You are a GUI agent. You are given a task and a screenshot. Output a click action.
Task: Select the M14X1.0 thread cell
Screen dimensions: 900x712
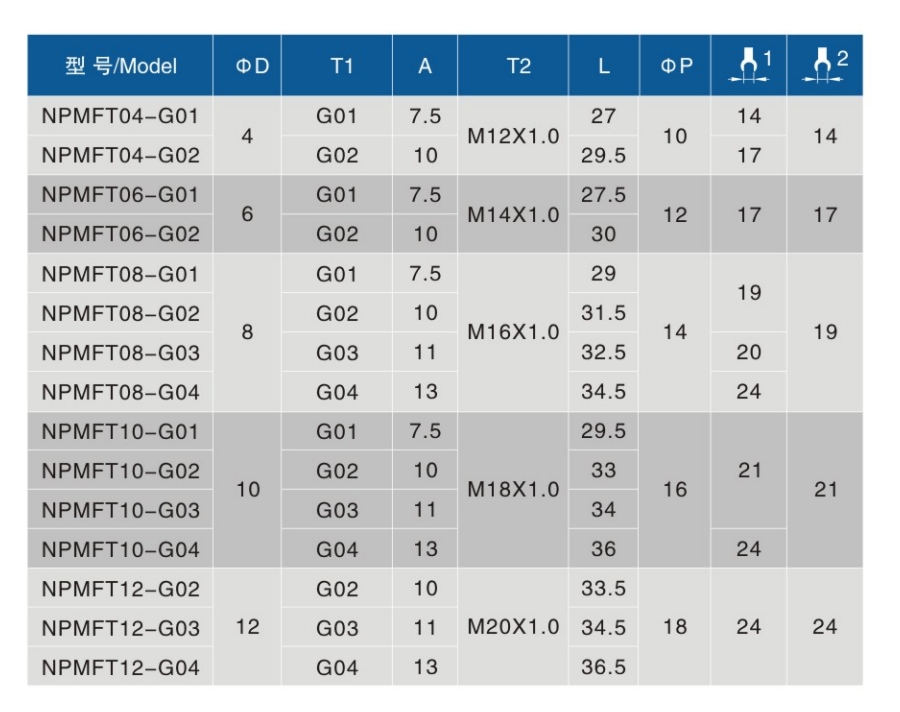[513, 214]
